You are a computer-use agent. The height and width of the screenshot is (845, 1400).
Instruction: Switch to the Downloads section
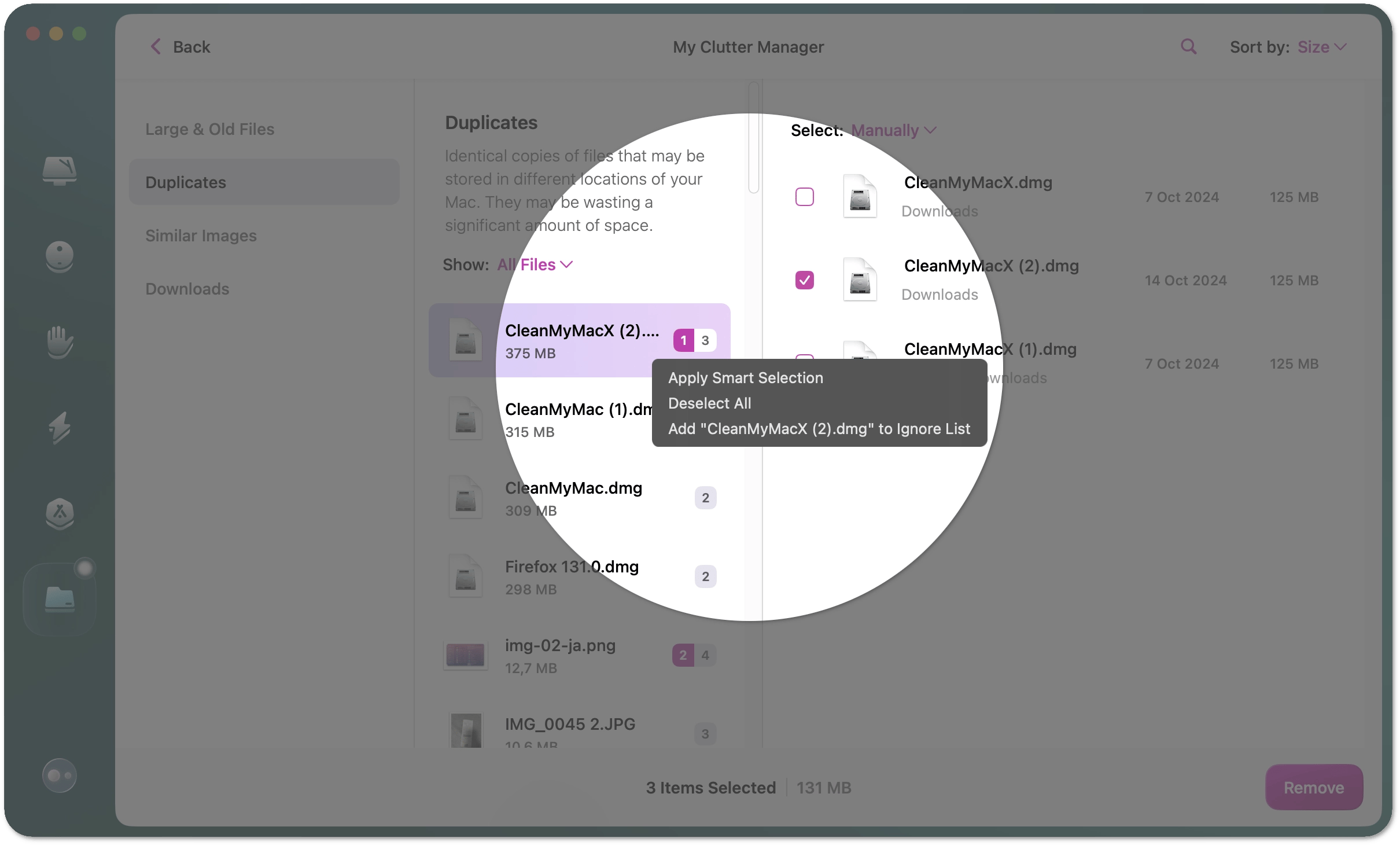pyautogui.click(x=187, y=289)
